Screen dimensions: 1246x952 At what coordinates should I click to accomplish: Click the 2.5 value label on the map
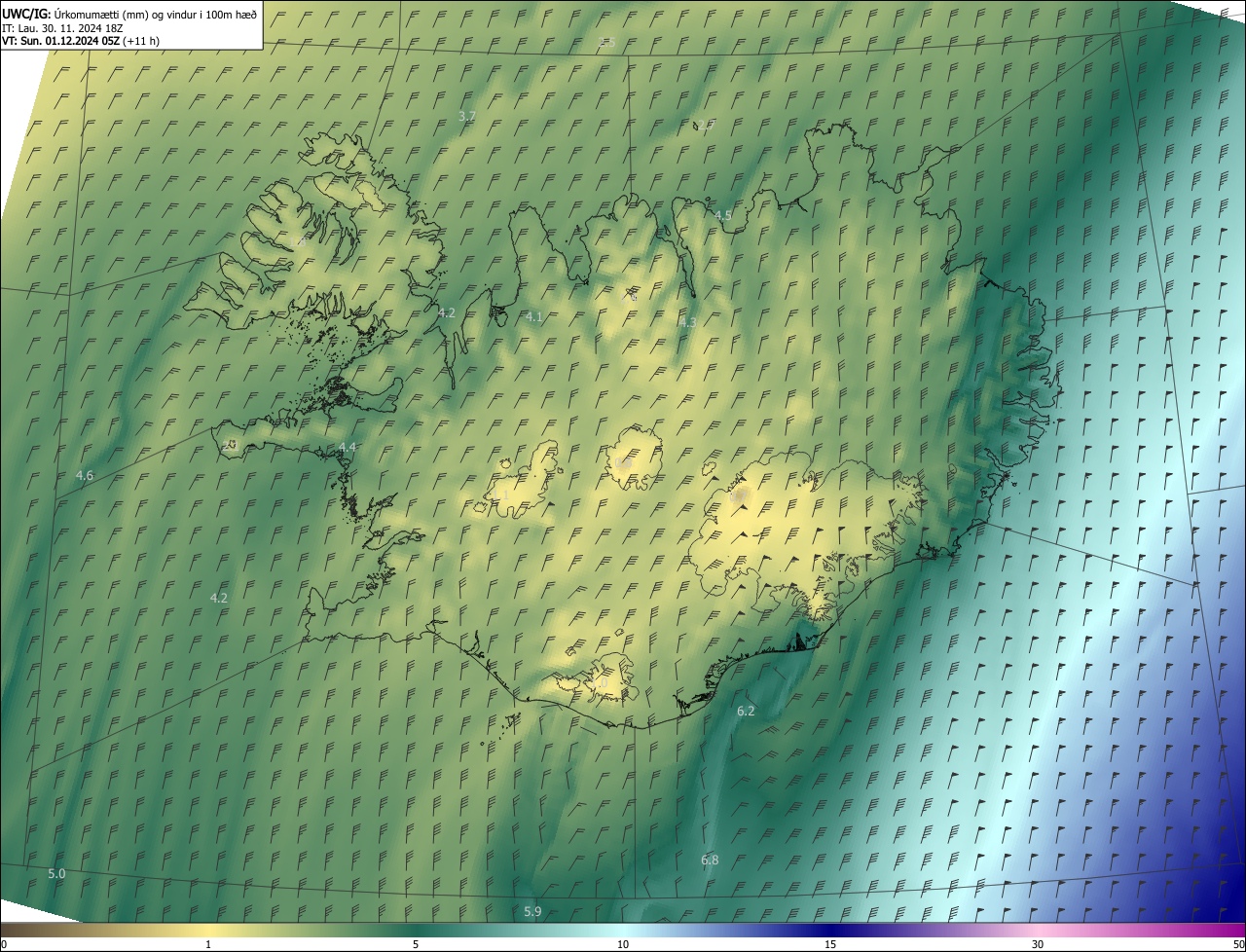(607, 42)
